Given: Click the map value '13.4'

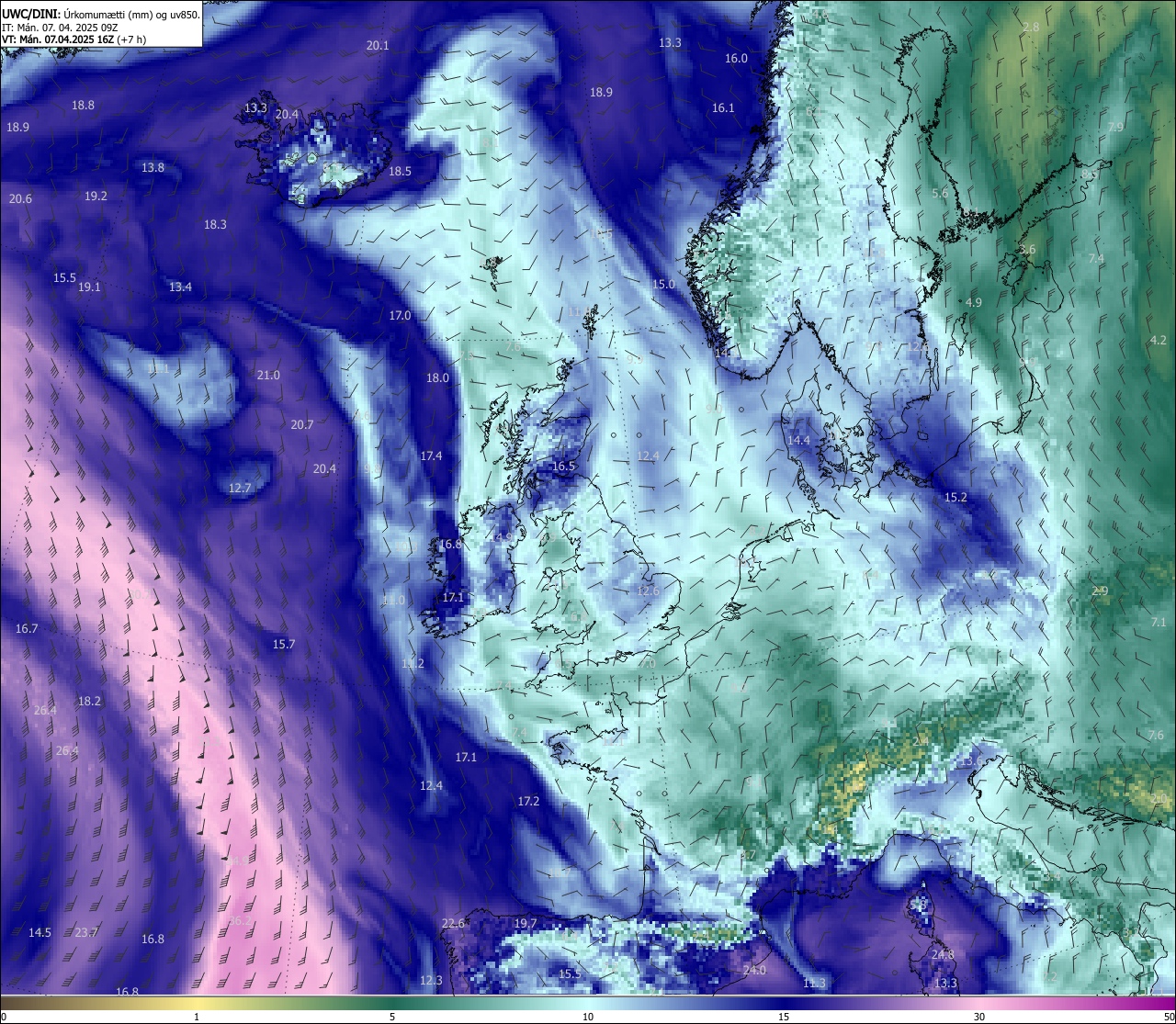Looking at the screenshot, I should pyautogui.click(x=180, y=287).
